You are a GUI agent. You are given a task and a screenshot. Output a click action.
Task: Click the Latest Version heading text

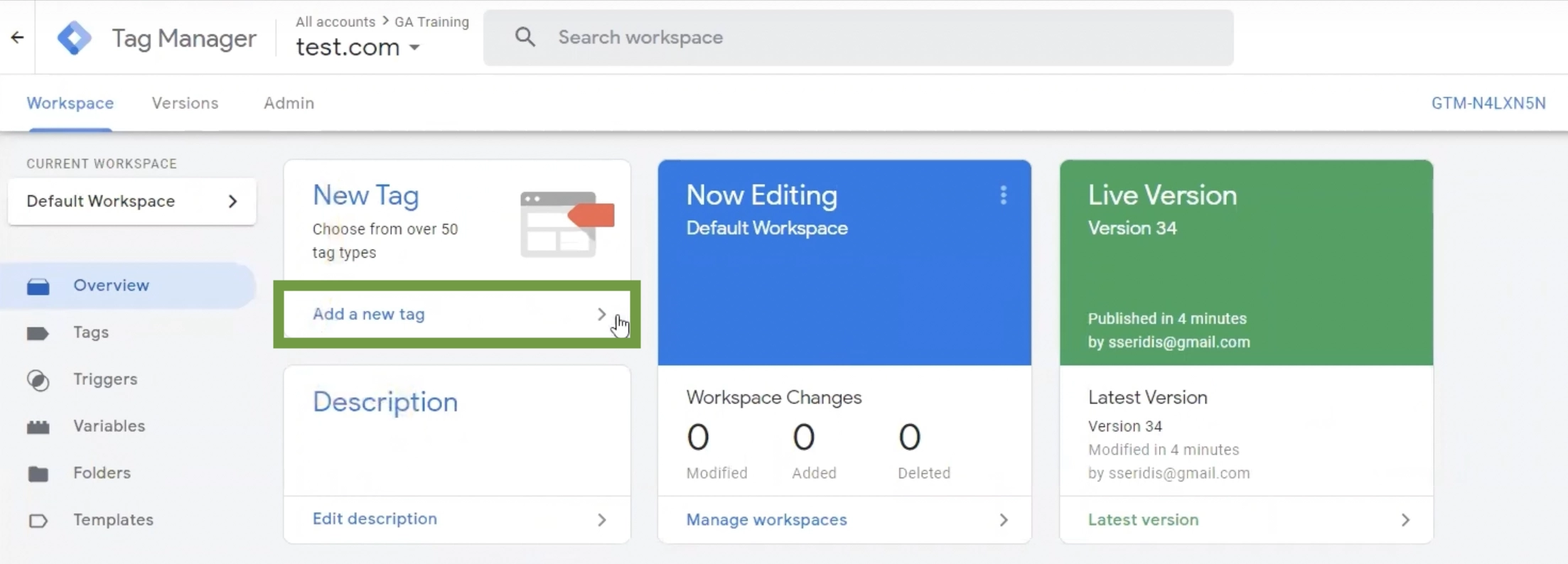1147,397
